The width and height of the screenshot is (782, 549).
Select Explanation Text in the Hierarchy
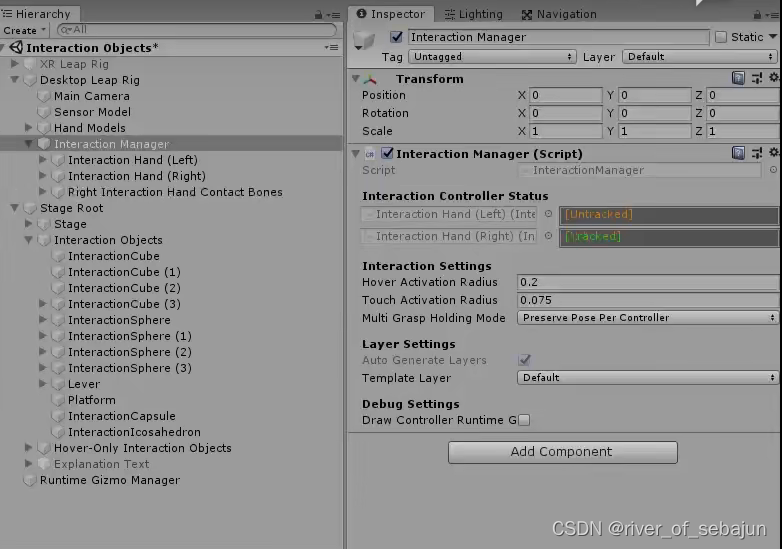click(101, 464)
